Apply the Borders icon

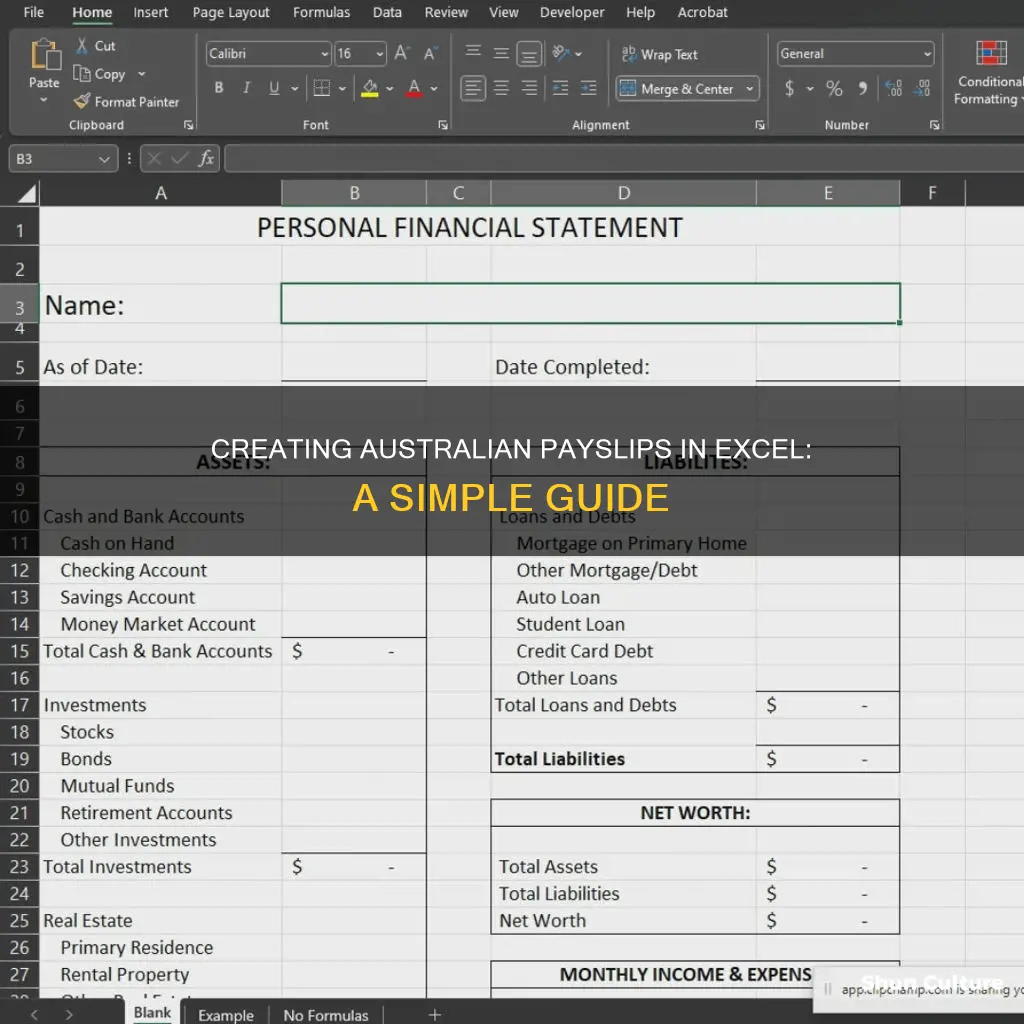[x=321, y=88]
